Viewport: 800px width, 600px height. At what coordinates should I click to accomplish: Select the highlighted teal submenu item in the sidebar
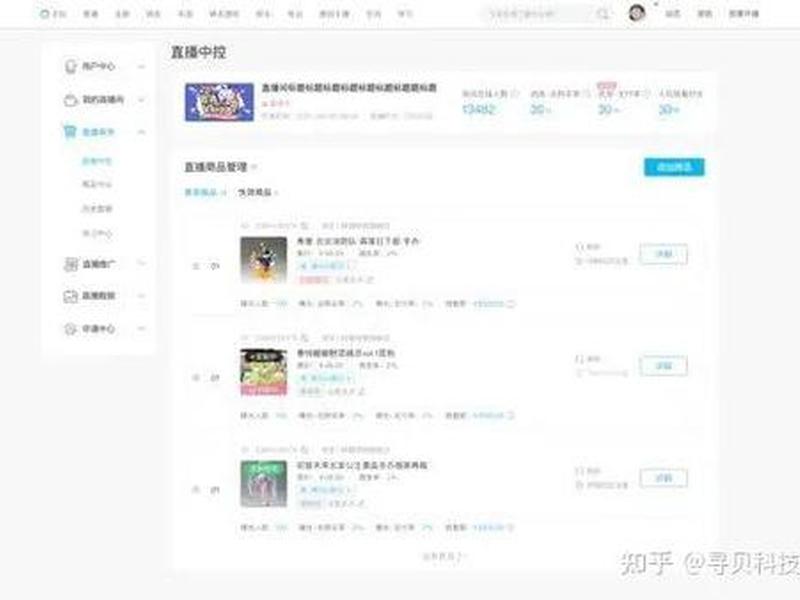pos(96,161)
